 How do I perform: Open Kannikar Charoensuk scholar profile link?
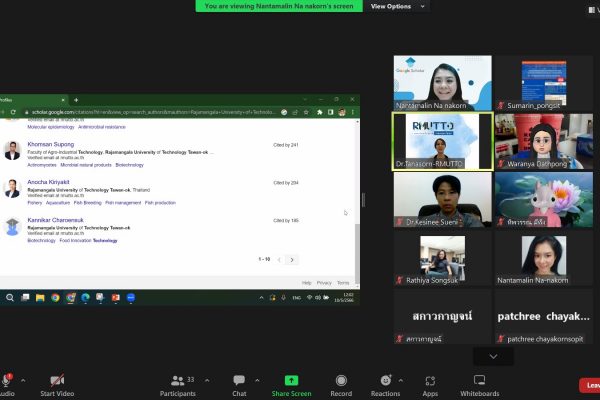[55, 220]
